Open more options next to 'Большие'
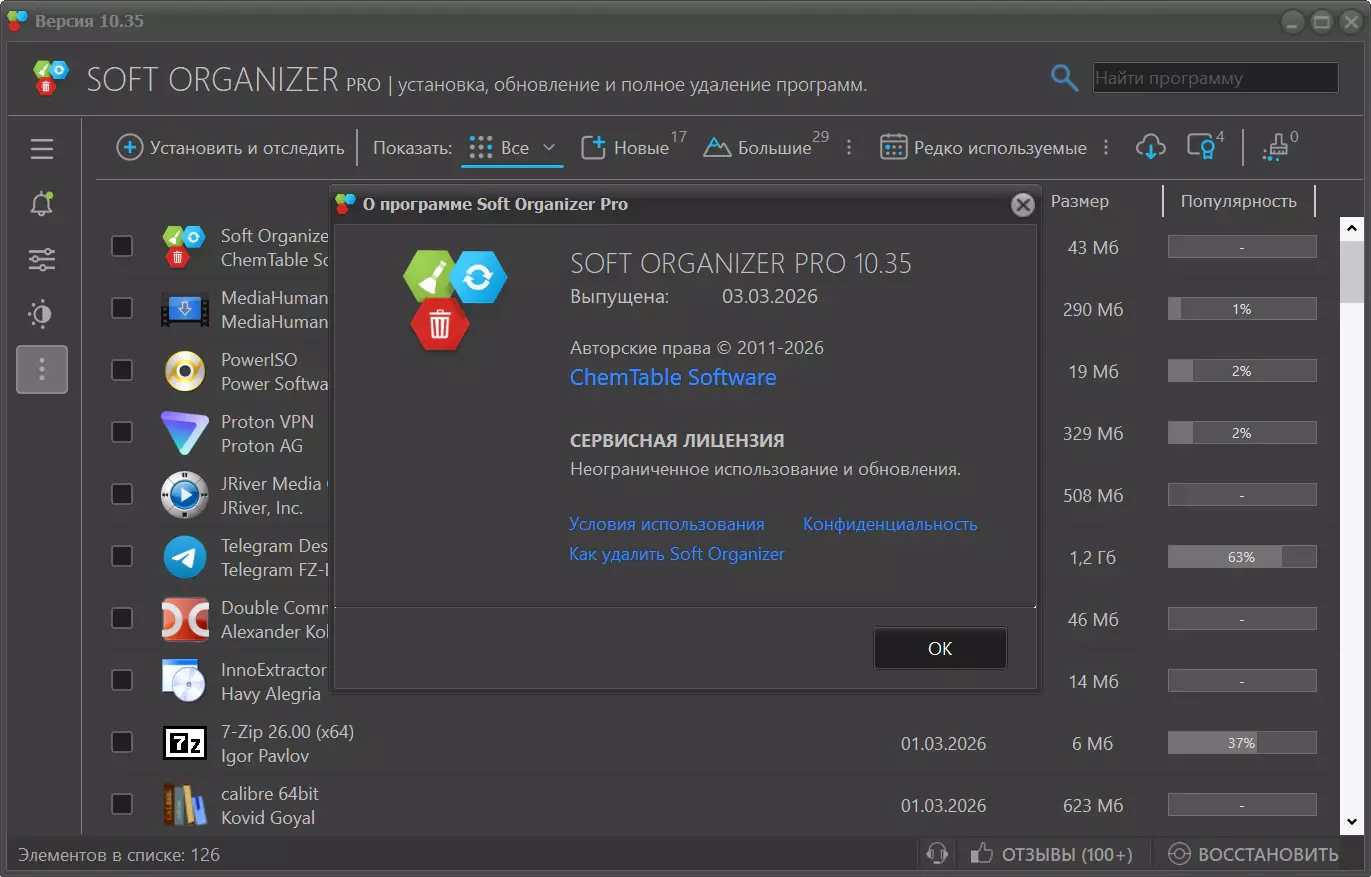This screenshot has height=877, width=1371. coord(849,148)
